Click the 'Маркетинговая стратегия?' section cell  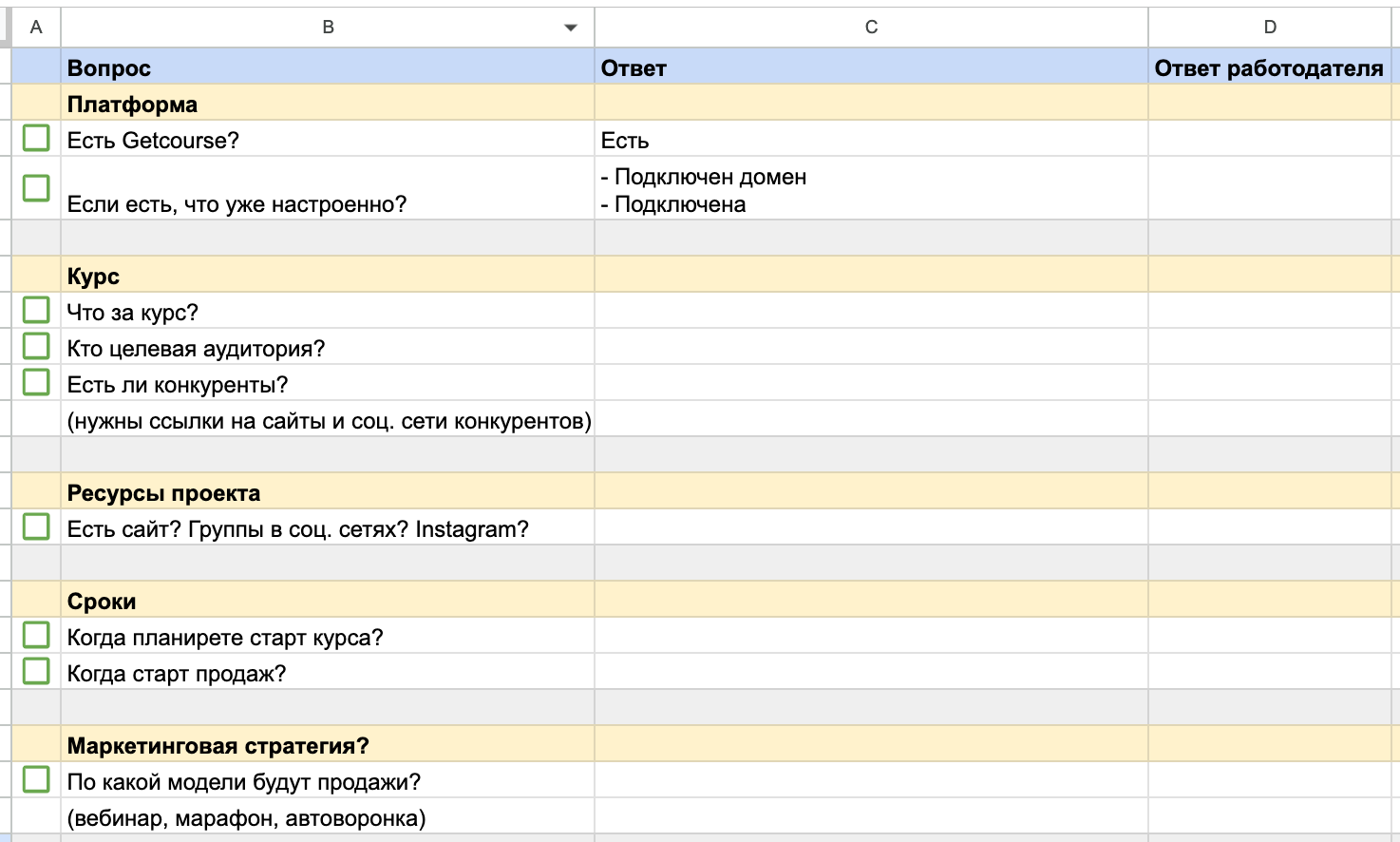328,746
